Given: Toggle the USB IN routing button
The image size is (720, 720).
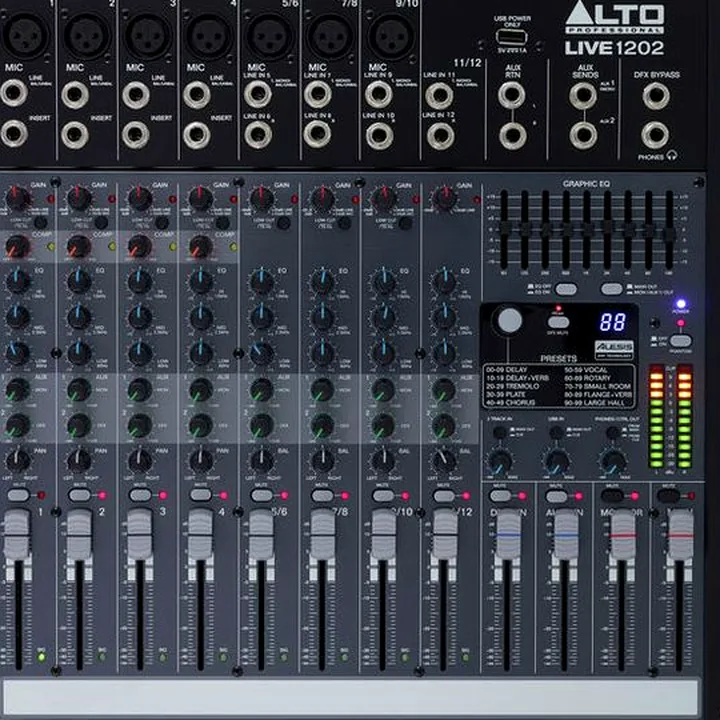Looking at the screenshot, I should [x=557, y=432].
